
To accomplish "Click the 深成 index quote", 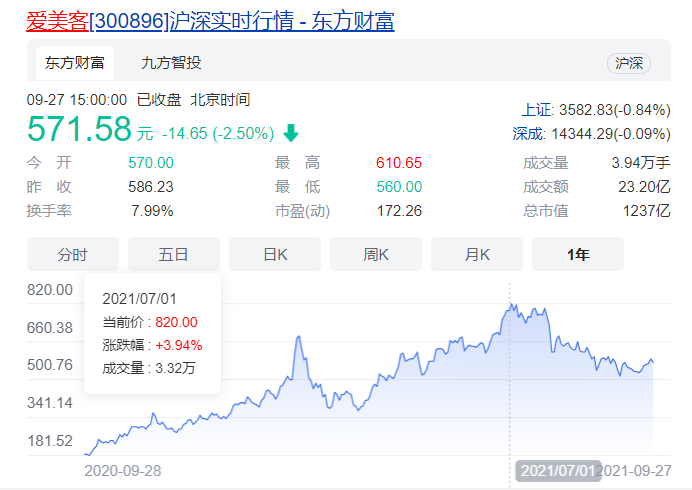I will 591,134.
